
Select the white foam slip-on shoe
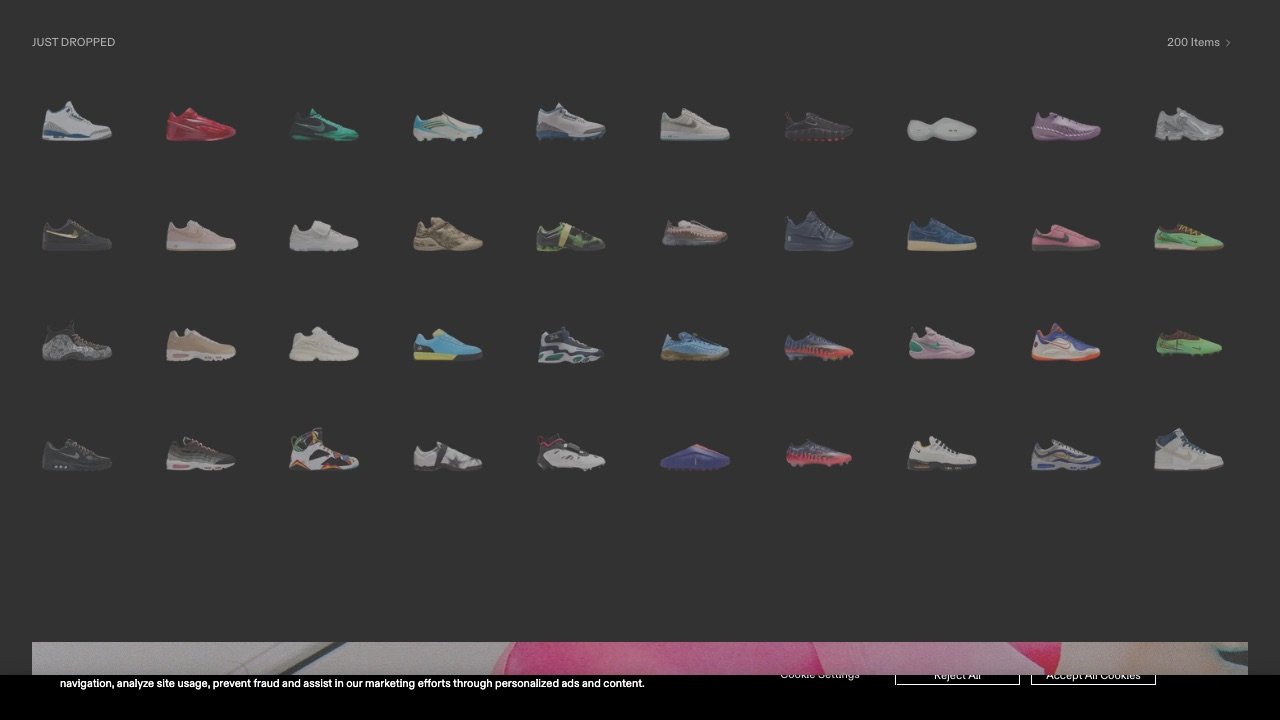[x=942, y=129]
